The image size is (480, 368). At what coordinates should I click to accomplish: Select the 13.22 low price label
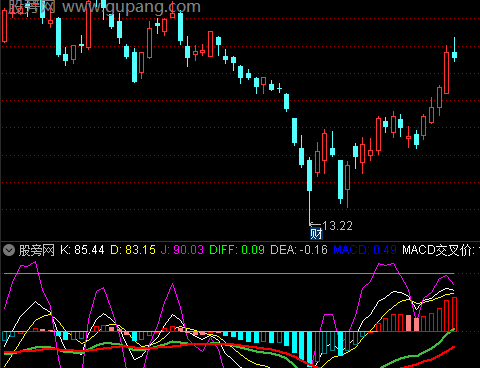coord(337,226)
